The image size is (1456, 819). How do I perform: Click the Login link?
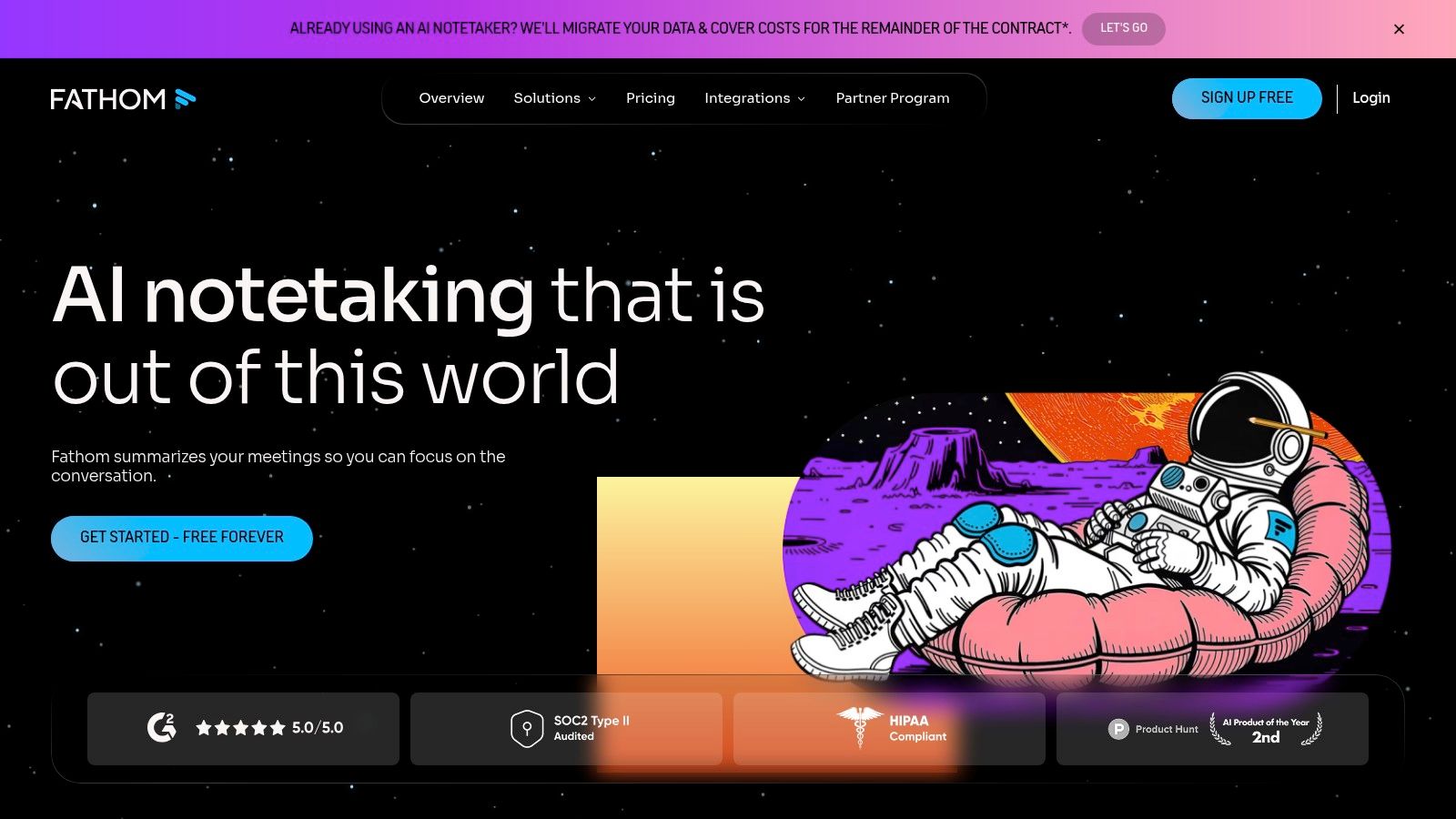point(1370,98)
